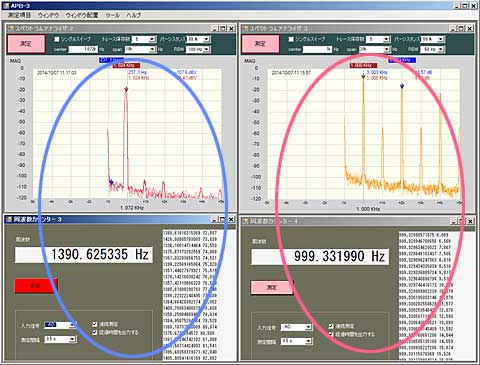Click the frequency counter 3 window title icon

pyautogui.click(x=9, y=219)
